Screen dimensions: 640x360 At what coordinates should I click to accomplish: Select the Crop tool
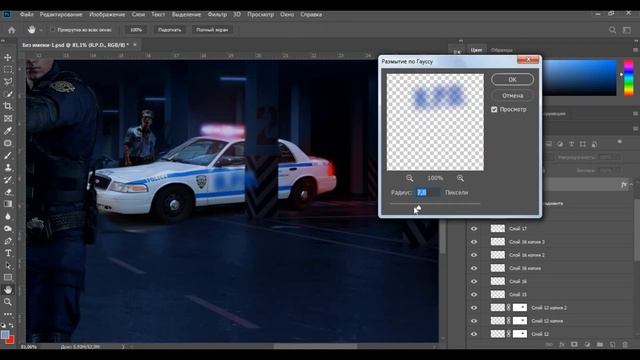[x=8, y=106]
